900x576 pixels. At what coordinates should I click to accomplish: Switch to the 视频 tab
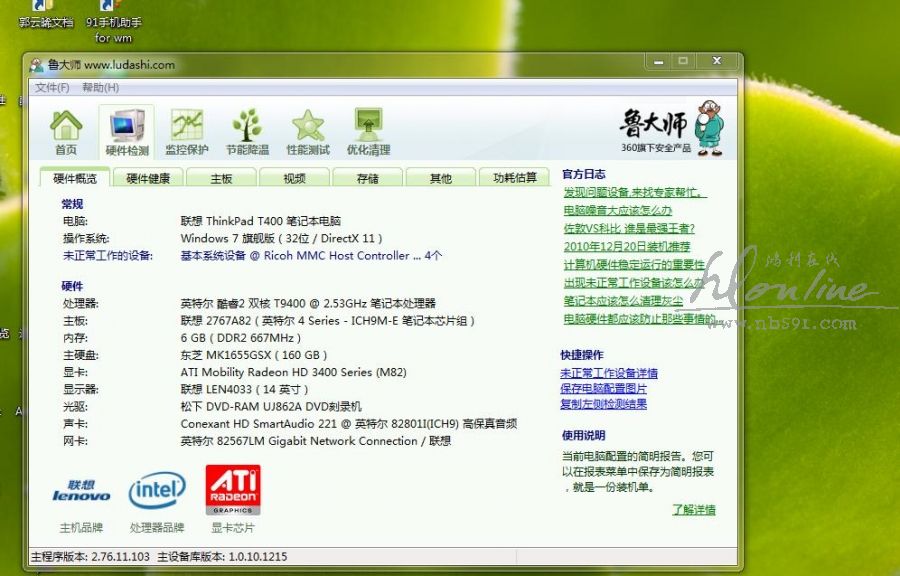tap(294, 178)
